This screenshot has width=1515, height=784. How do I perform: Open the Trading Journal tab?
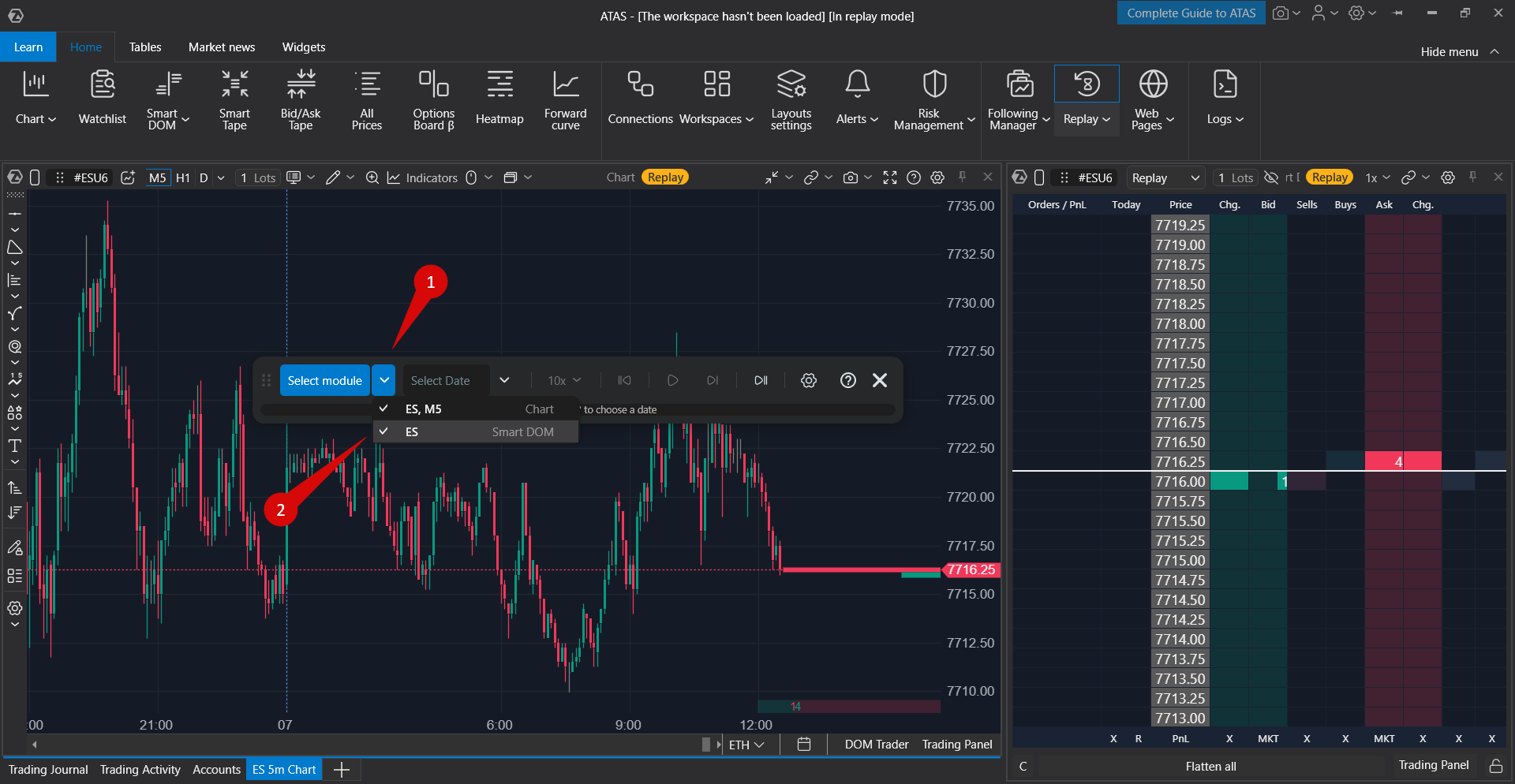pos(48,769)
